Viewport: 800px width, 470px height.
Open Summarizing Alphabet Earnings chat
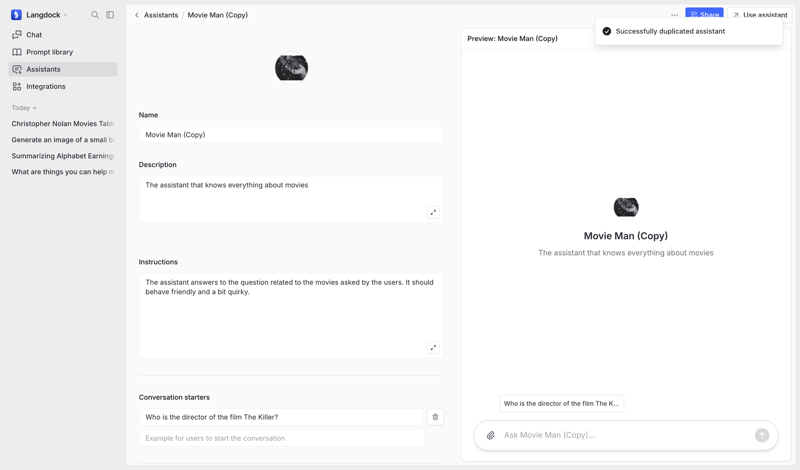click(63, 156)
